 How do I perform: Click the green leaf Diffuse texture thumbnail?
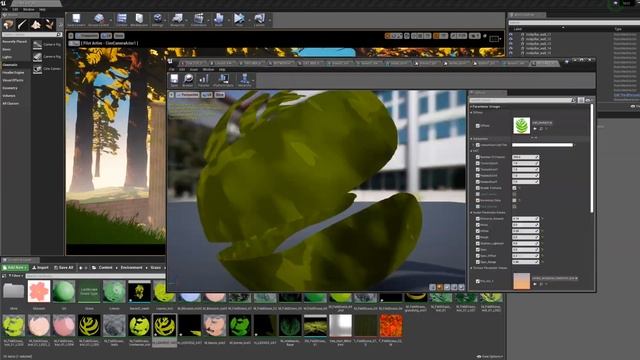point(521,126)
